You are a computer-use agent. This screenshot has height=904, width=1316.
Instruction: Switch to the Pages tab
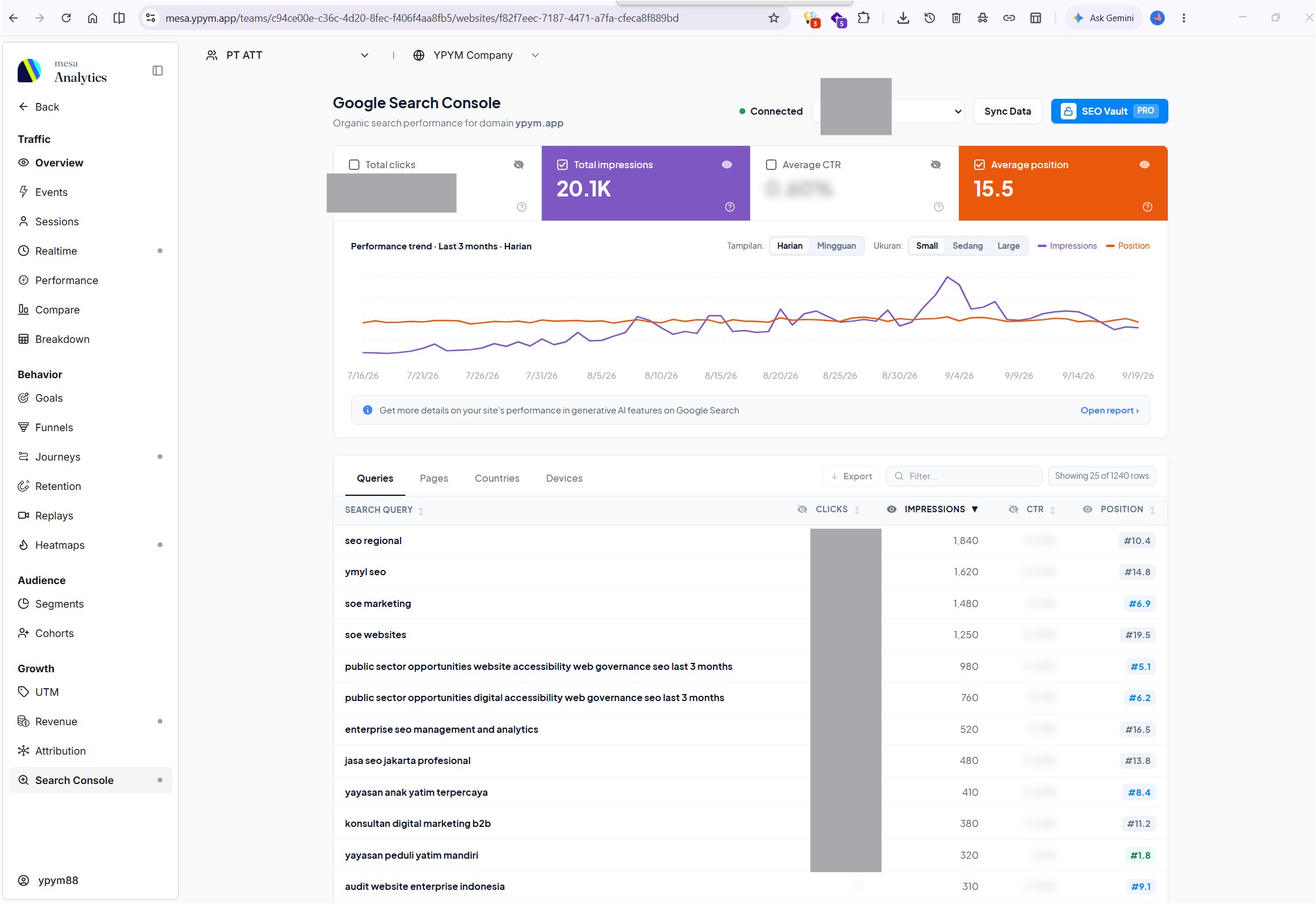click(x=434, y=478)
